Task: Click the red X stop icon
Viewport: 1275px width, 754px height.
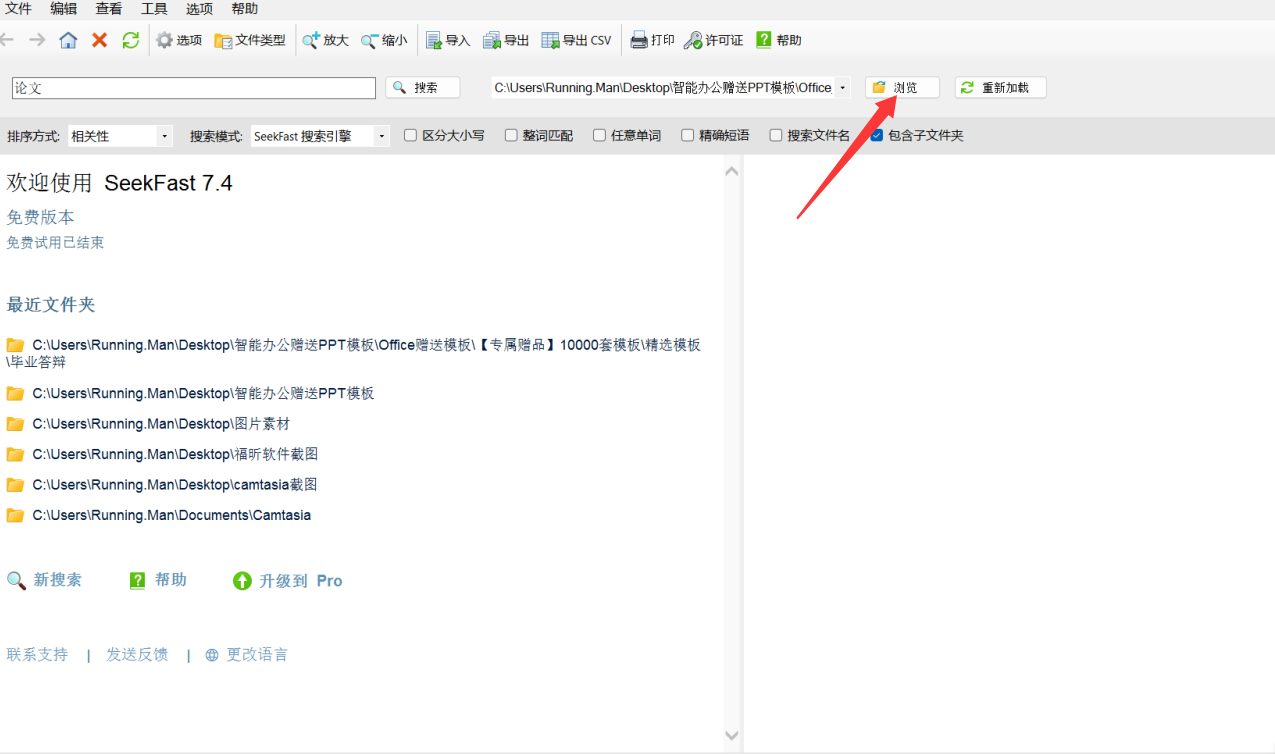Action: click(x=100, y=40)
